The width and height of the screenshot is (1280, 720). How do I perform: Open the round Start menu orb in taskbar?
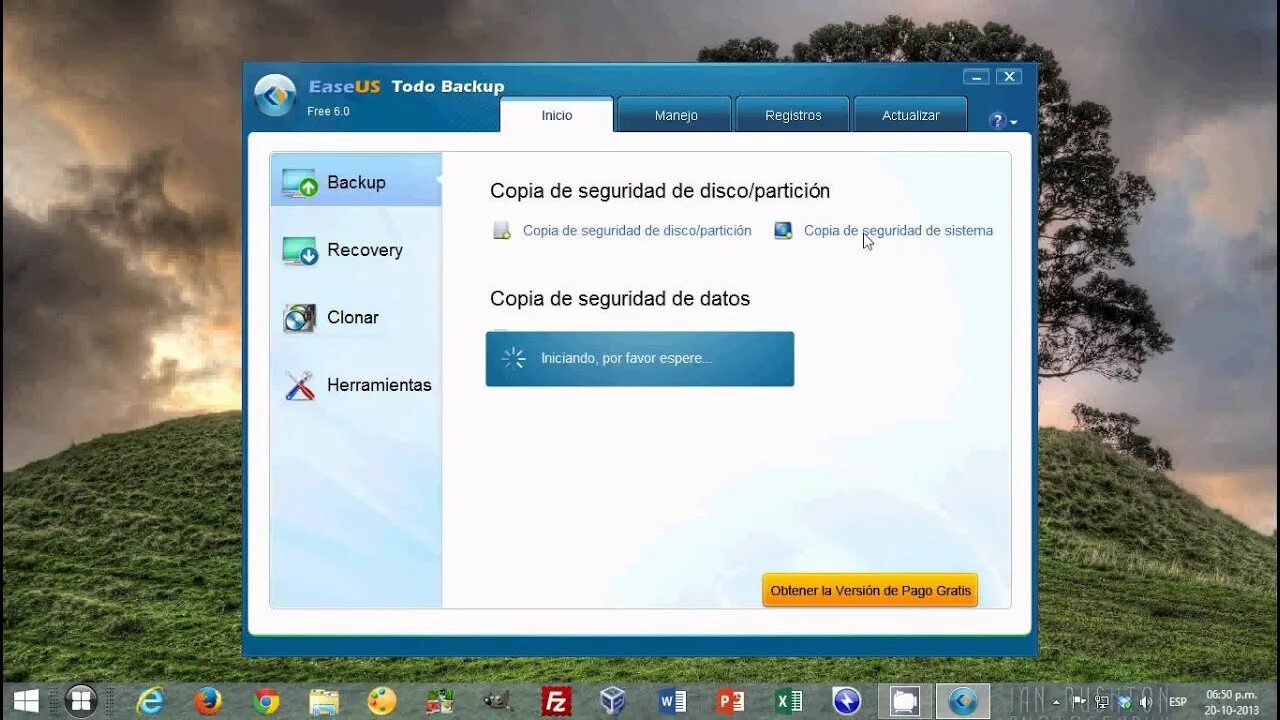click(81, 701)
